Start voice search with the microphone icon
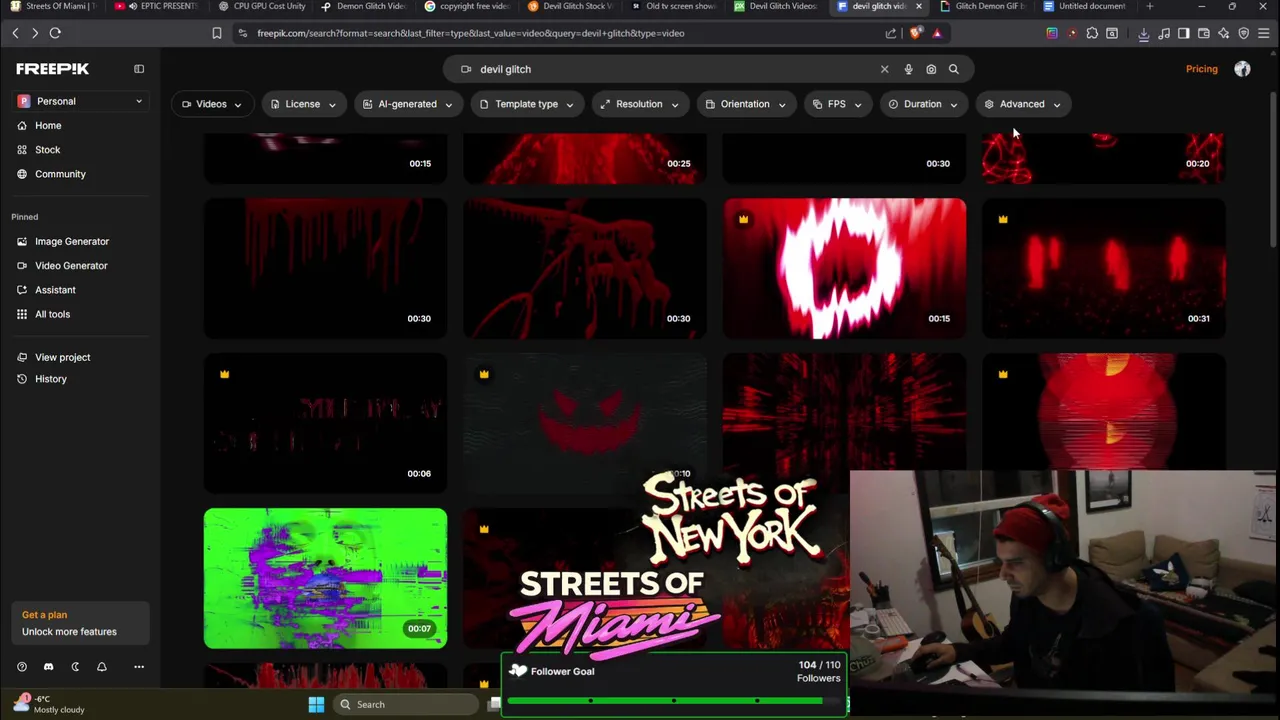1280x720 pixels. tap(908, 69)
